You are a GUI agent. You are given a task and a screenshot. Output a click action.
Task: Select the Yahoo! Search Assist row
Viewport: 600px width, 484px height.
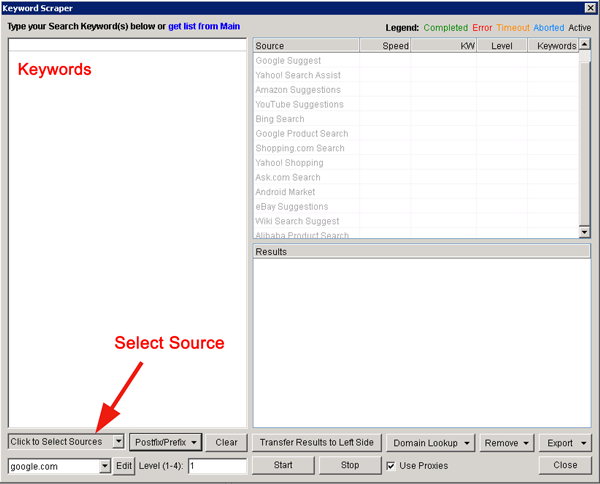coord(416,75)
